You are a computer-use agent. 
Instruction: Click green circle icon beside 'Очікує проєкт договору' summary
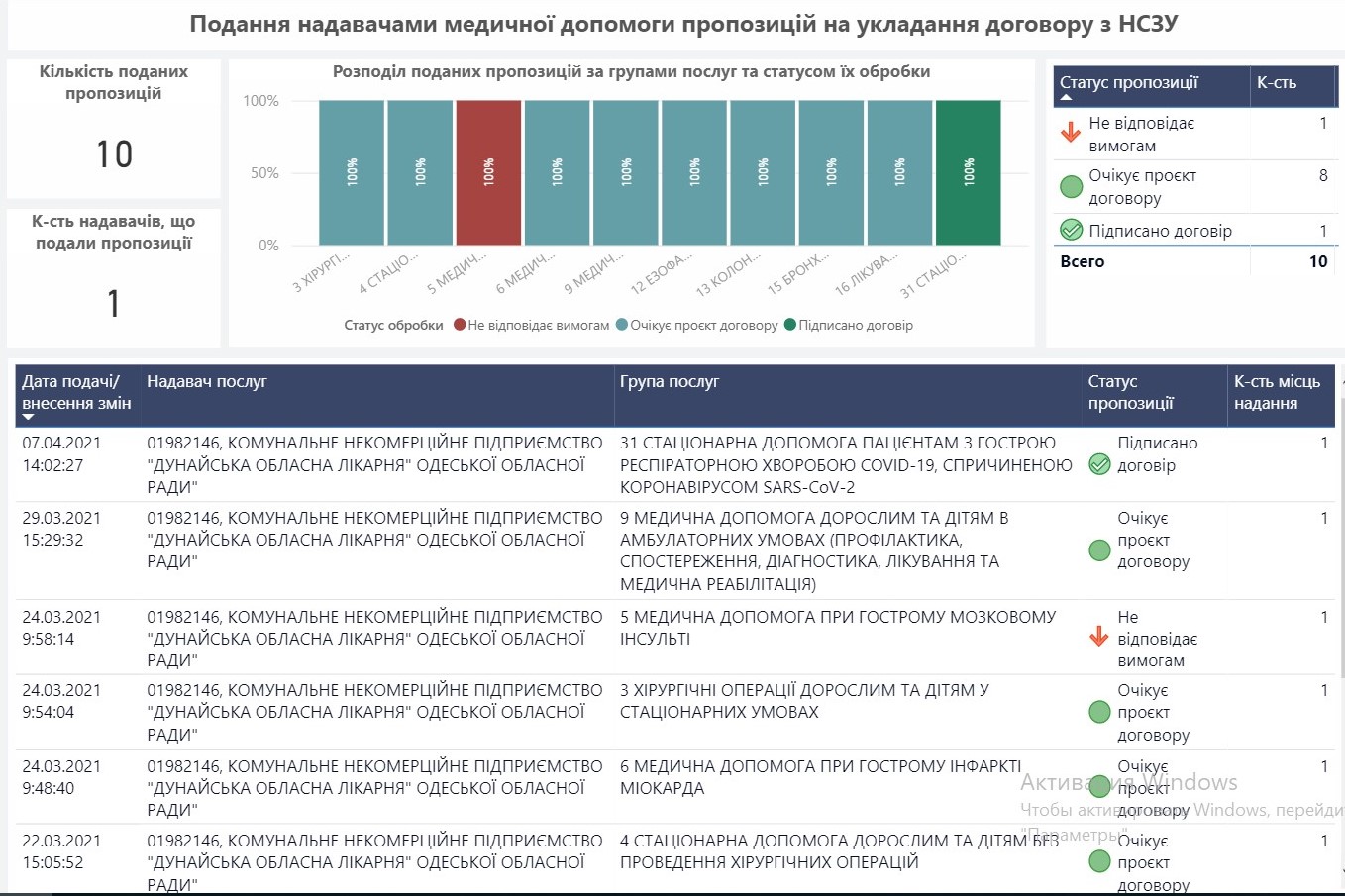[x=1071, y=186]
